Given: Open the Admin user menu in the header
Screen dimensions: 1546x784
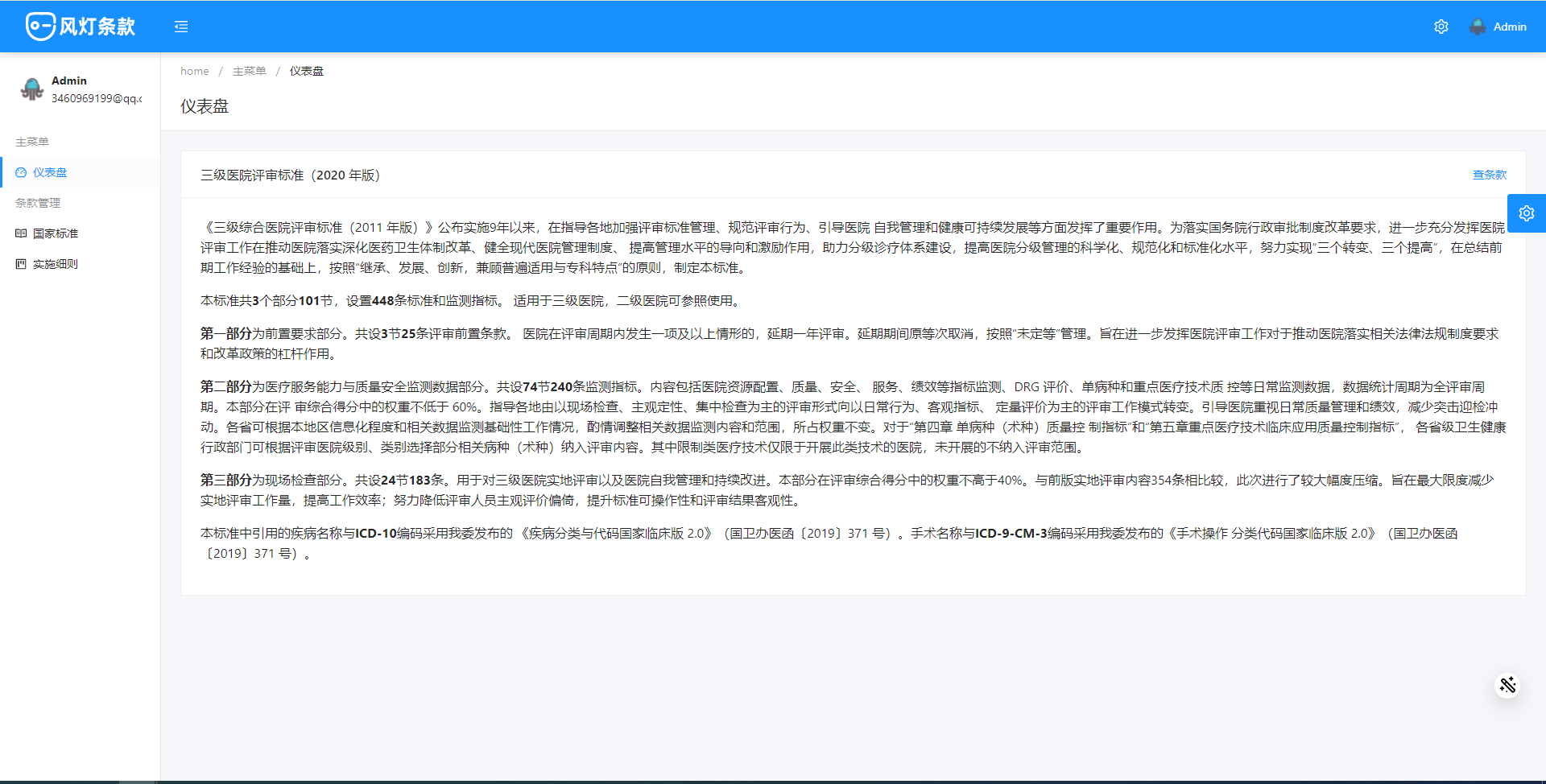Looking at the screenshot, I should (x=1498, y=27).
